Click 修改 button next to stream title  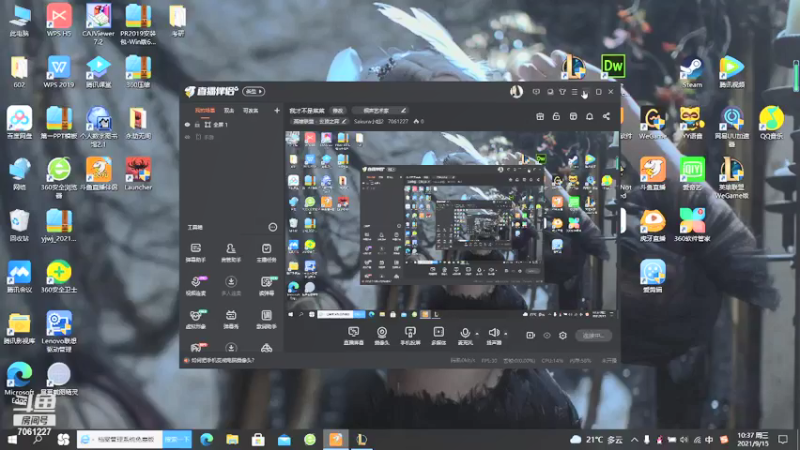click(x=338, y=110)
